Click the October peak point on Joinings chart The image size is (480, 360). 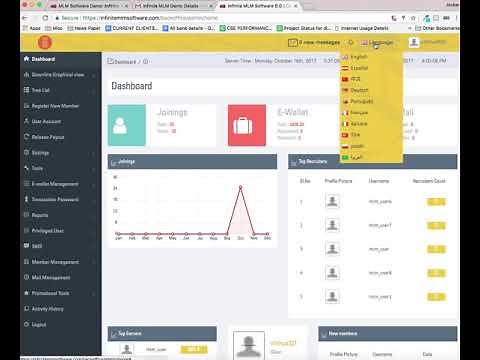click(240, 187)
